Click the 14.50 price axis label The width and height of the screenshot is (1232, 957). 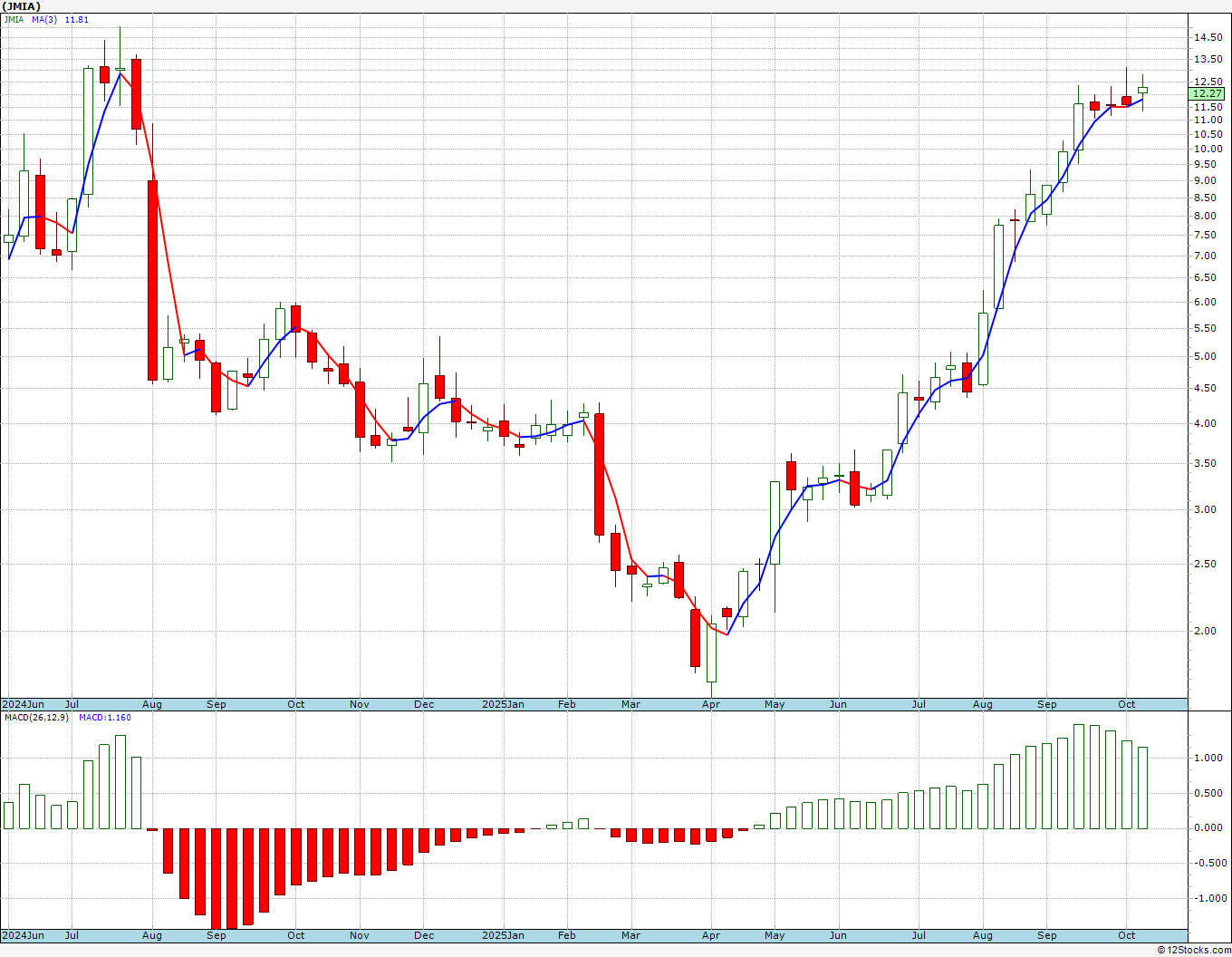point(1208,37)
